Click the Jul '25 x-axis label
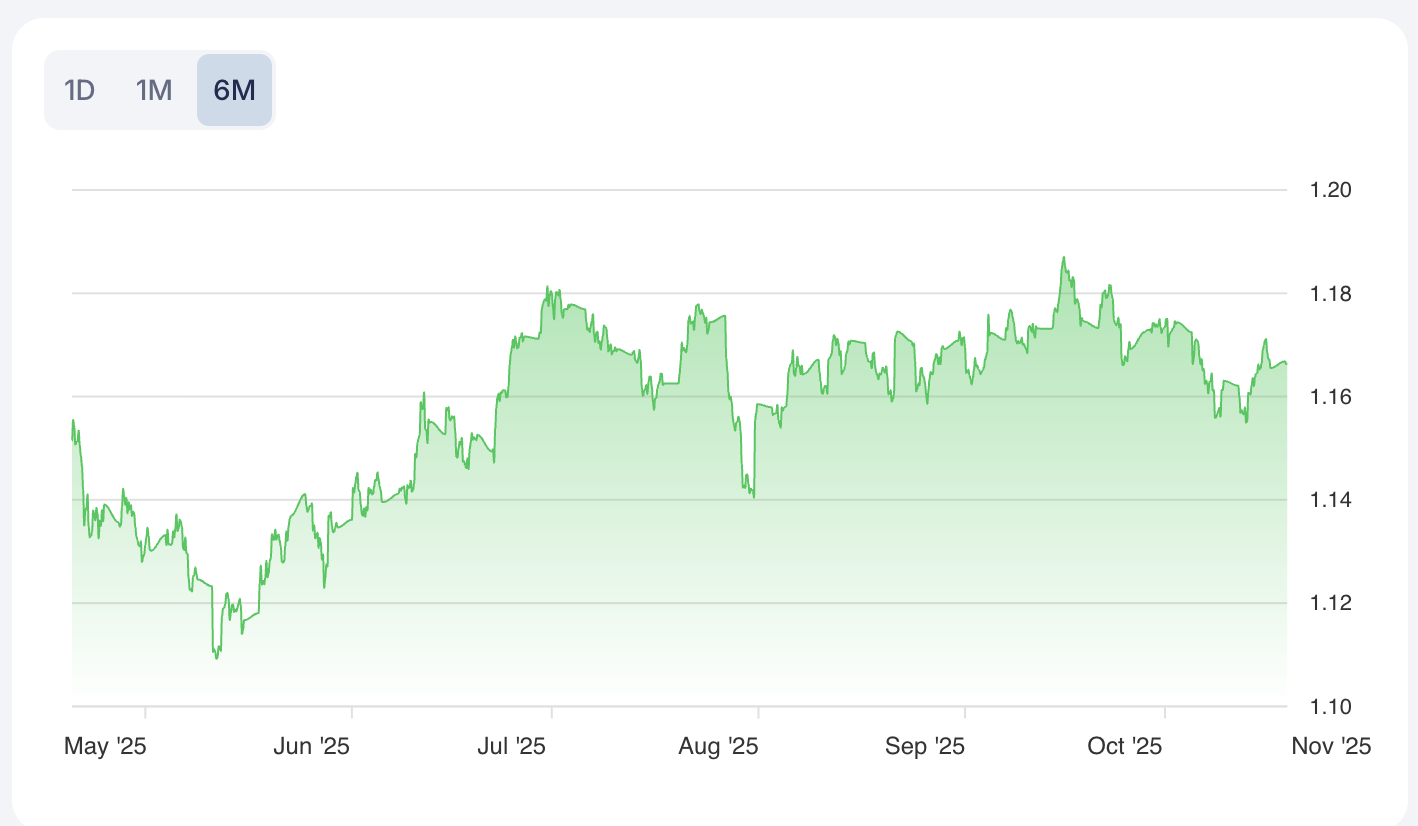The image size is (1418, 826). pos(511,746)
